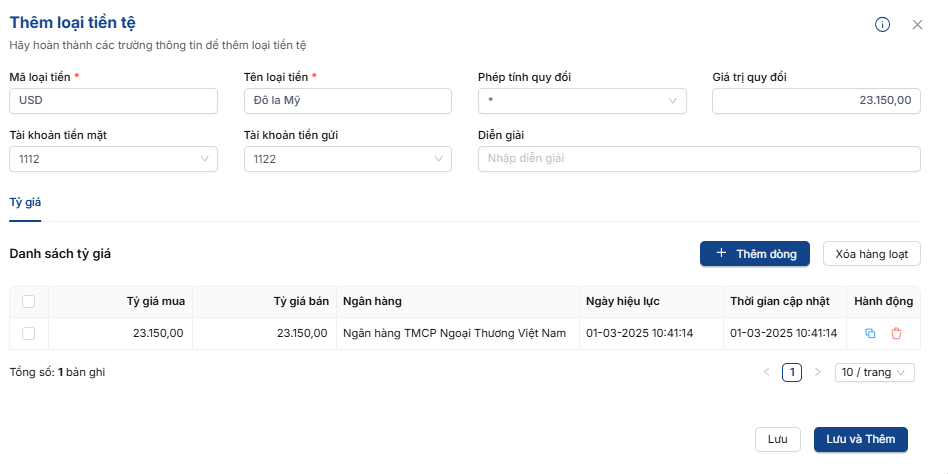Open Phép tính quy đổi dropdown
The image size is (948, 474).
click(582, 101)
